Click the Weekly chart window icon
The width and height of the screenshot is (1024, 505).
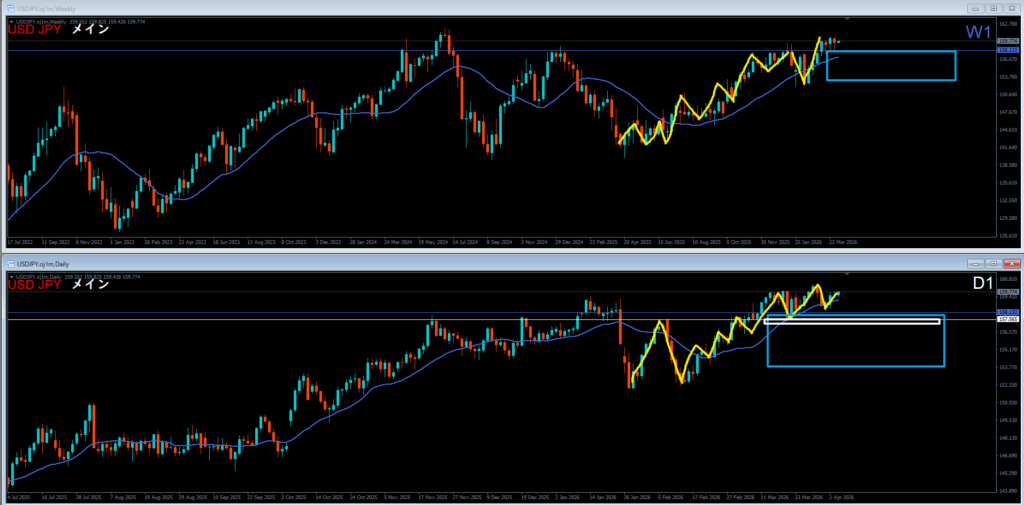pos(10,8)
